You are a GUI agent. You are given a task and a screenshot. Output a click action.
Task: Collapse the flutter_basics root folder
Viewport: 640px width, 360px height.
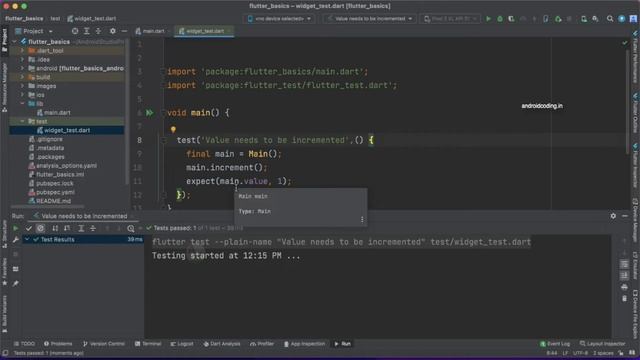(15, 42)
